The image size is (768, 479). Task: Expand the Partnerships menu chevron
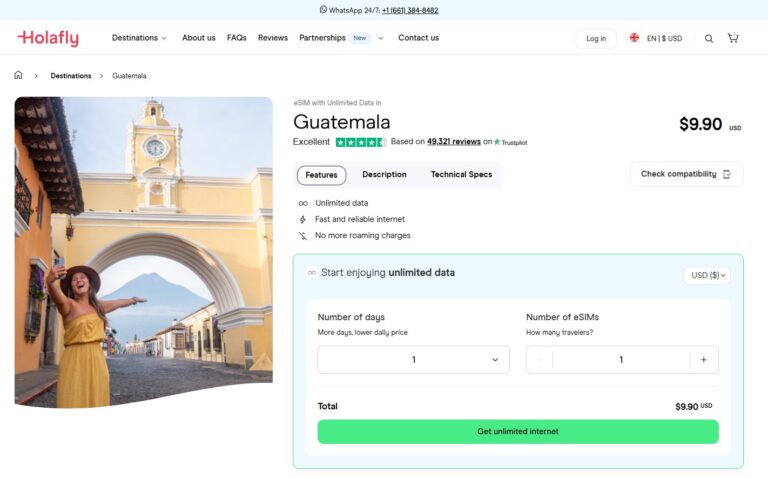[x=381, y=38]
